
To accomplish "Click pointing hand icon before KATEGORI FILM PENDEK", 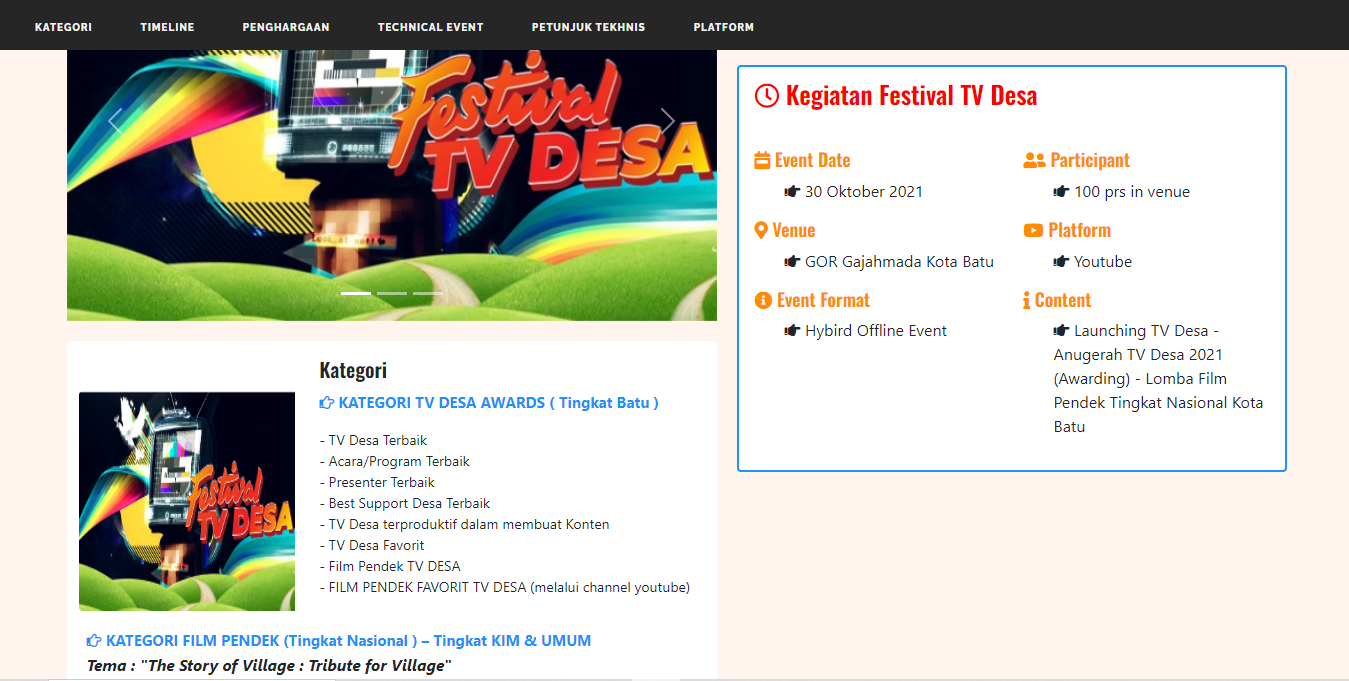I will [x=94, y=641].
